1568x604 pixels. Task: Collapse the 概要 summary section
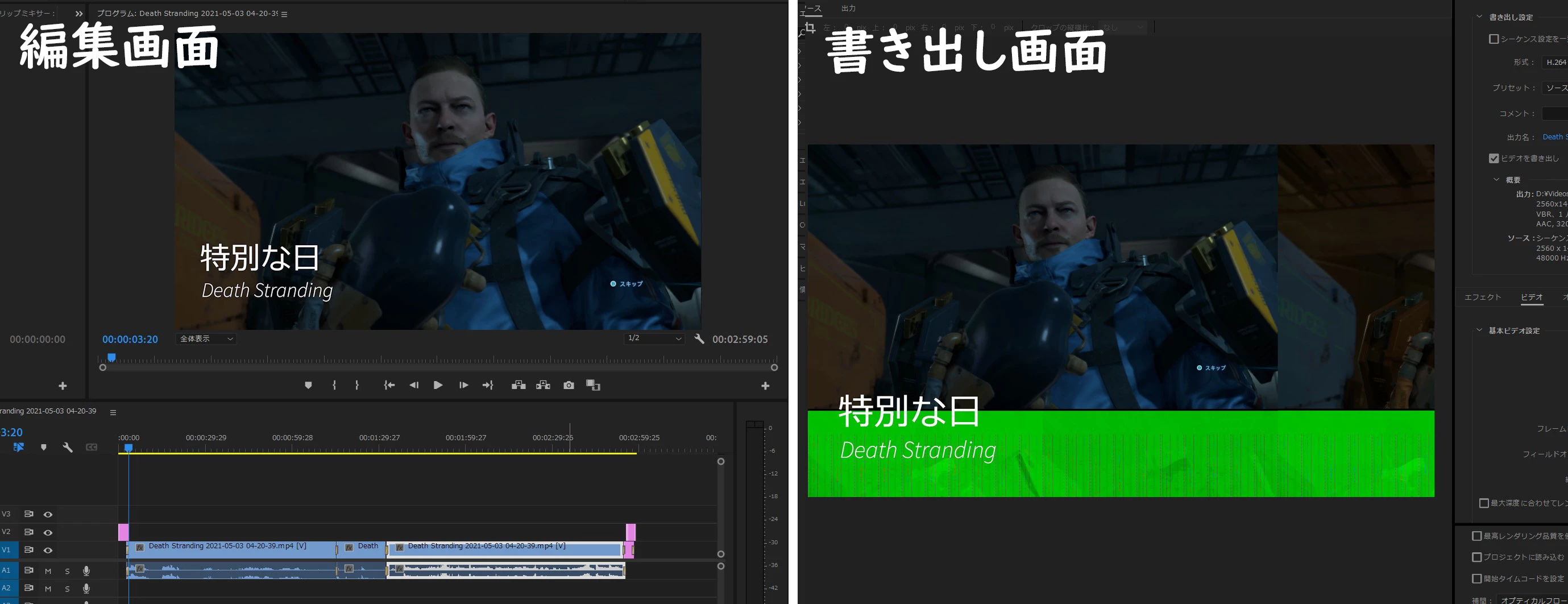(x=1497, y=180)
